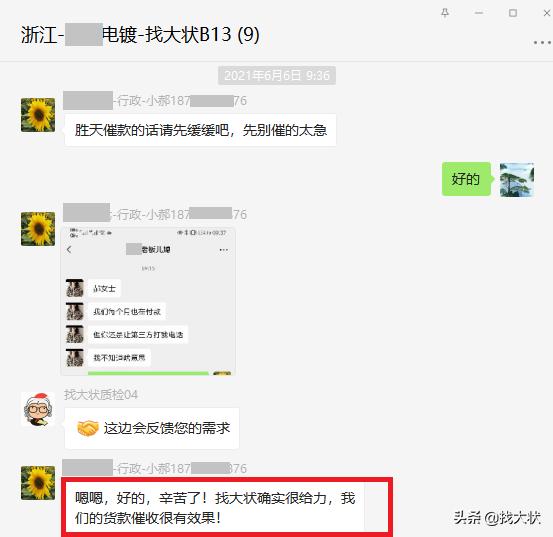This screenshot has width=553, height=537.
Task: Click the timestamp 2021年6月6日 9:36
Action: pos(277,75)
